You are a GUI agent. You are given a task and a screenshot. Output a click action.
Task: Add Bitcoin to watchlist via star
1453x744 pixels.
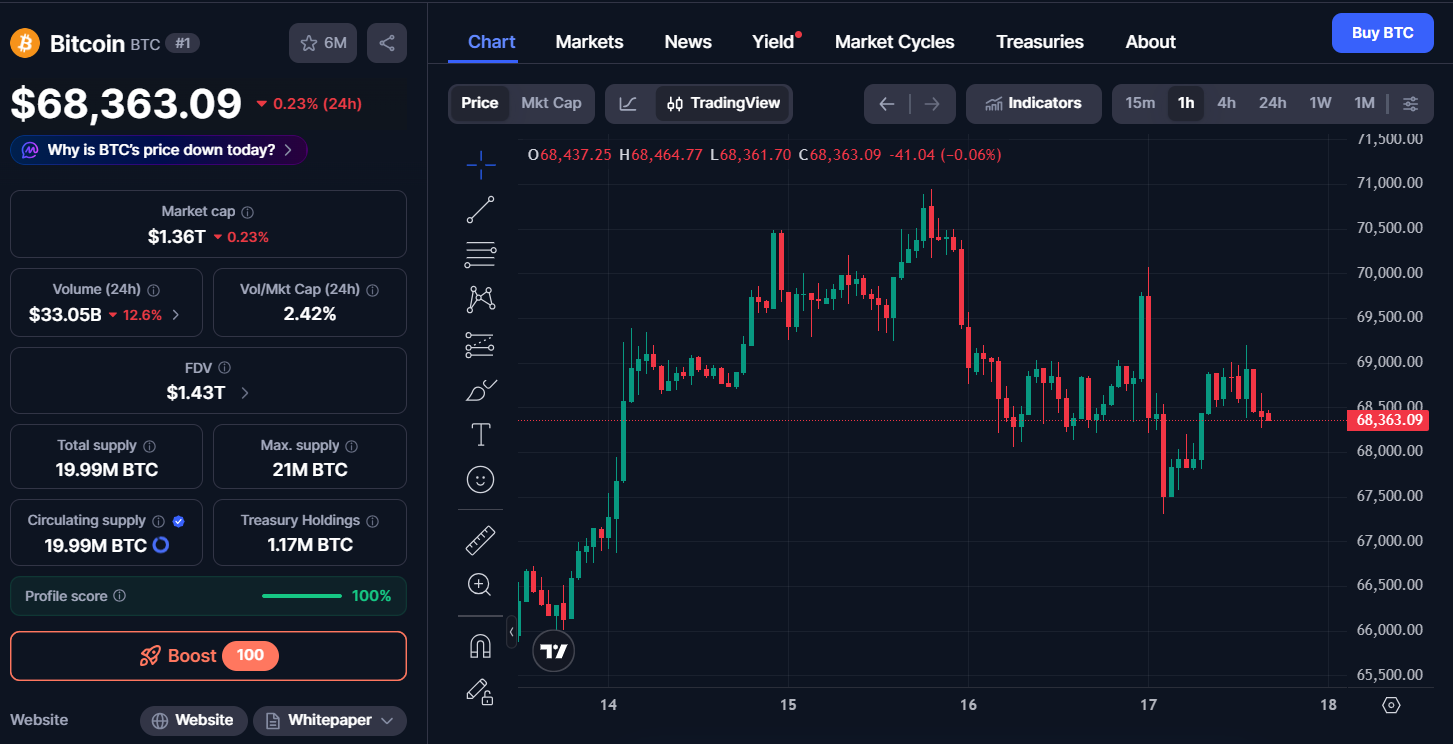(323, 43)
